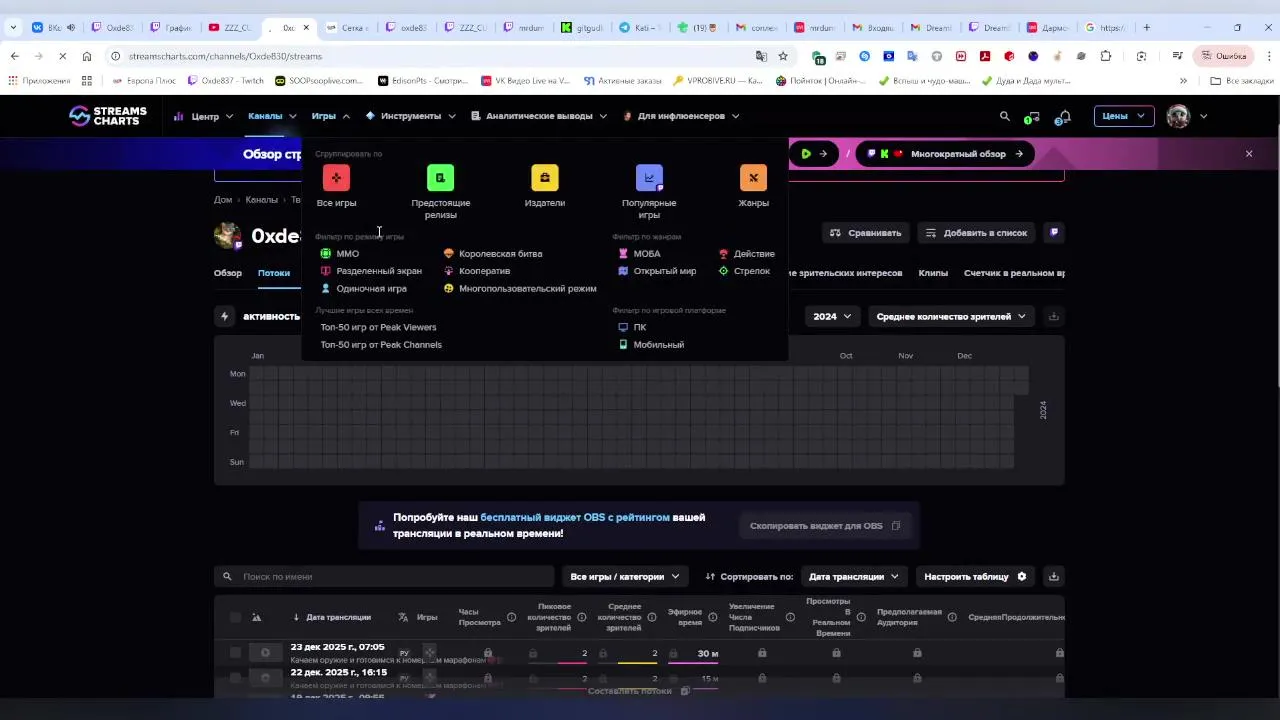Expand the 'Центр' navigation dropdown
The width and height of the screenshot is (1280, 720).
coord(204,116)
